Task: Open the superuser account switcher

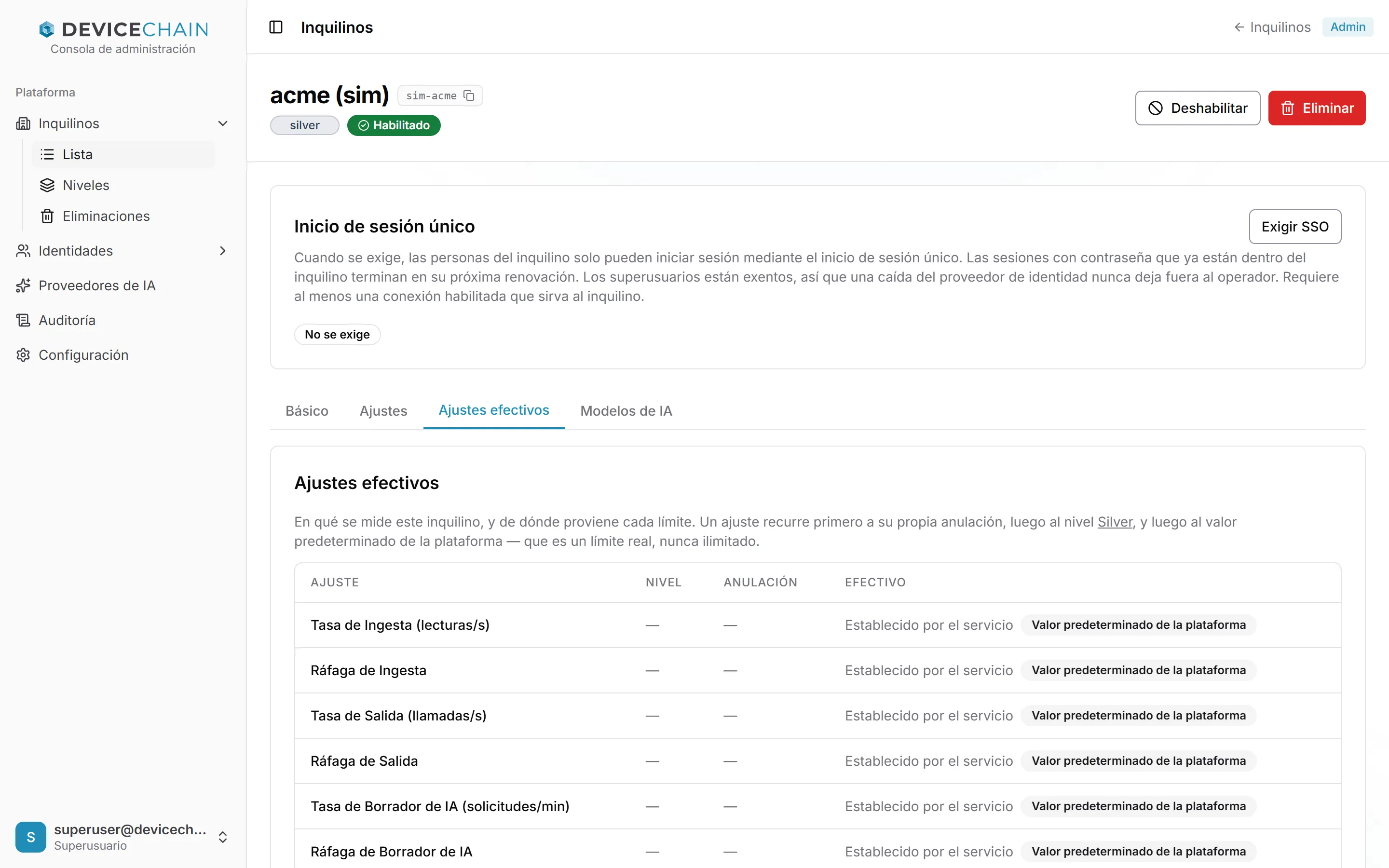Action: click(x=223, y=837)
